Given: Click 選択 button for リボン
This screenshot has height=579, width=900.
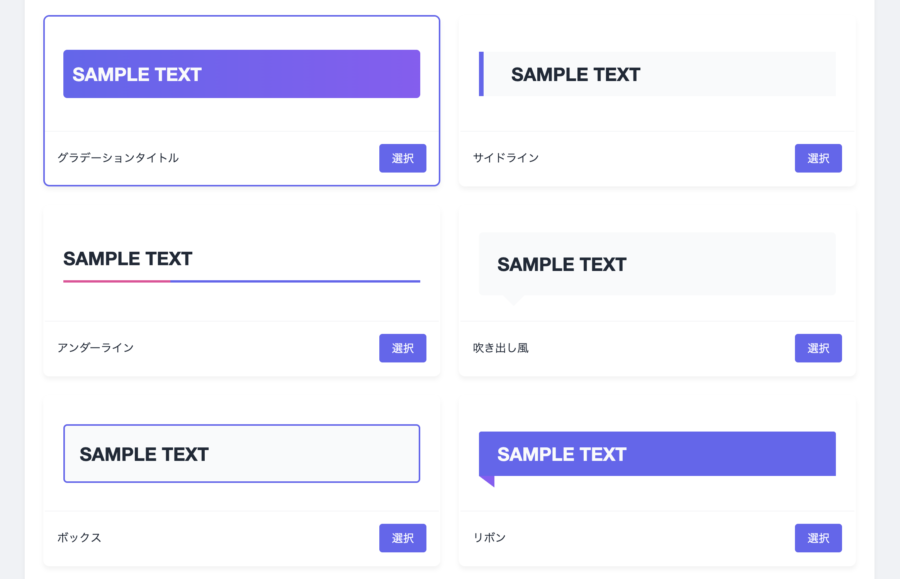Looking at the screenshot, I should point(818,538).
